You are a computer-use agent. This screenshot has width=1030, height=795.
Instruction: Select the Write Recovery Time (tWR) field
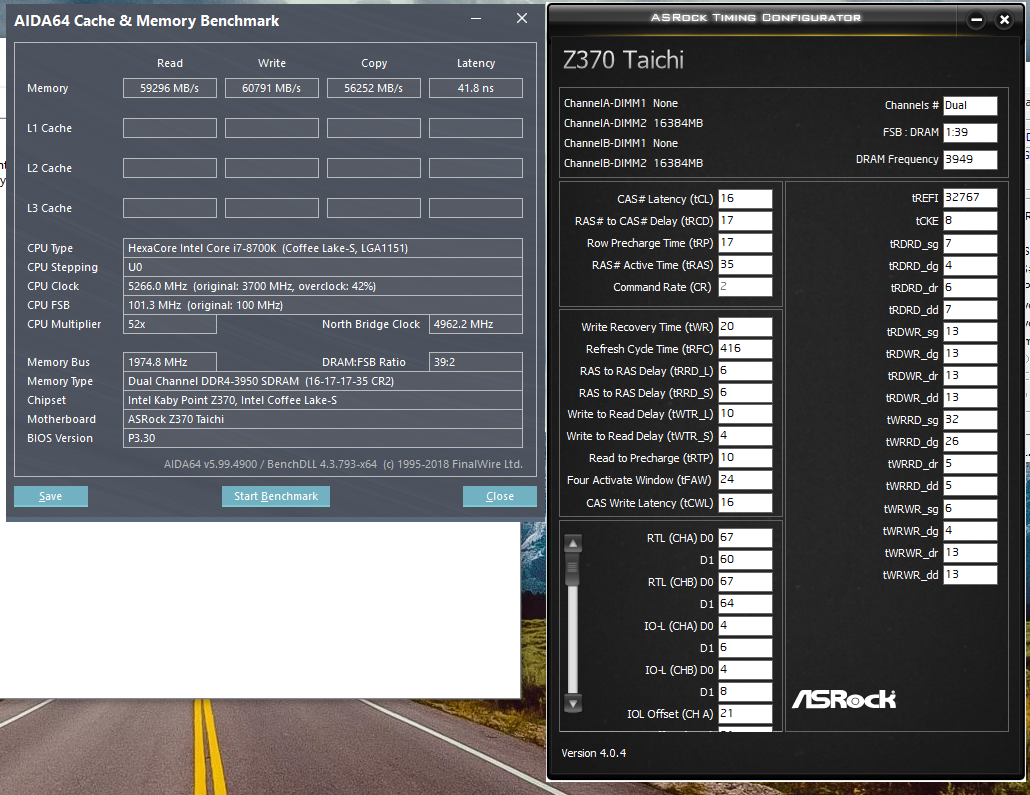pyautogui.click(x=745, y=327)
